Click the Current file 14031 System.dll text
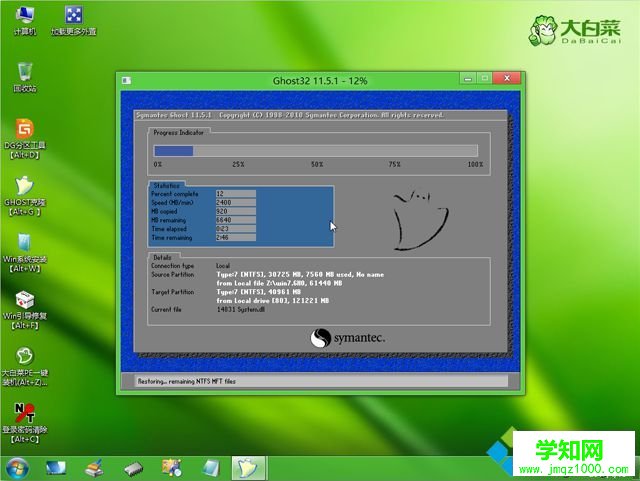640x481 pixels. click(241, 310)
